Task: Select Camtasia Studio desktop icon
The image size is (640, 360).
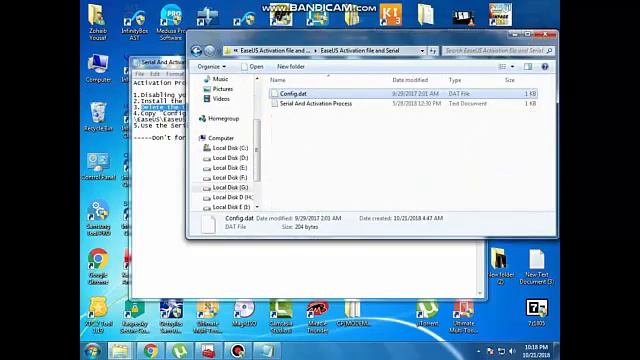Action: [281, 317]
